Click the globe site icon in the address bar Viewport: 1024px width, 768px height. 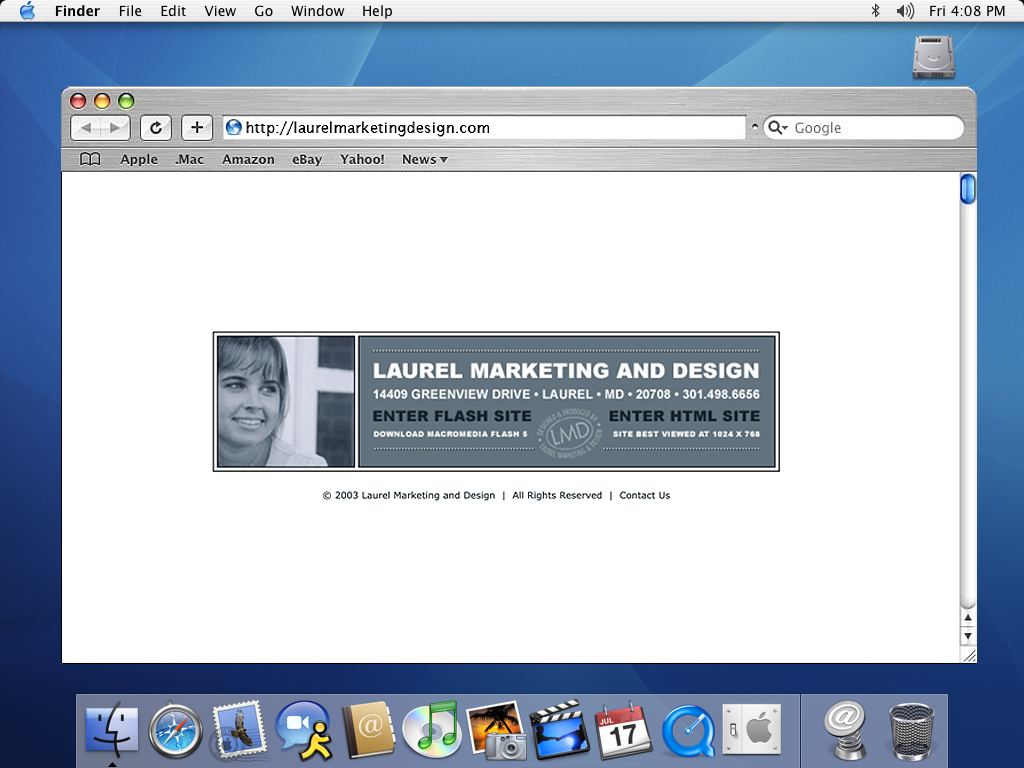(234, 127)
